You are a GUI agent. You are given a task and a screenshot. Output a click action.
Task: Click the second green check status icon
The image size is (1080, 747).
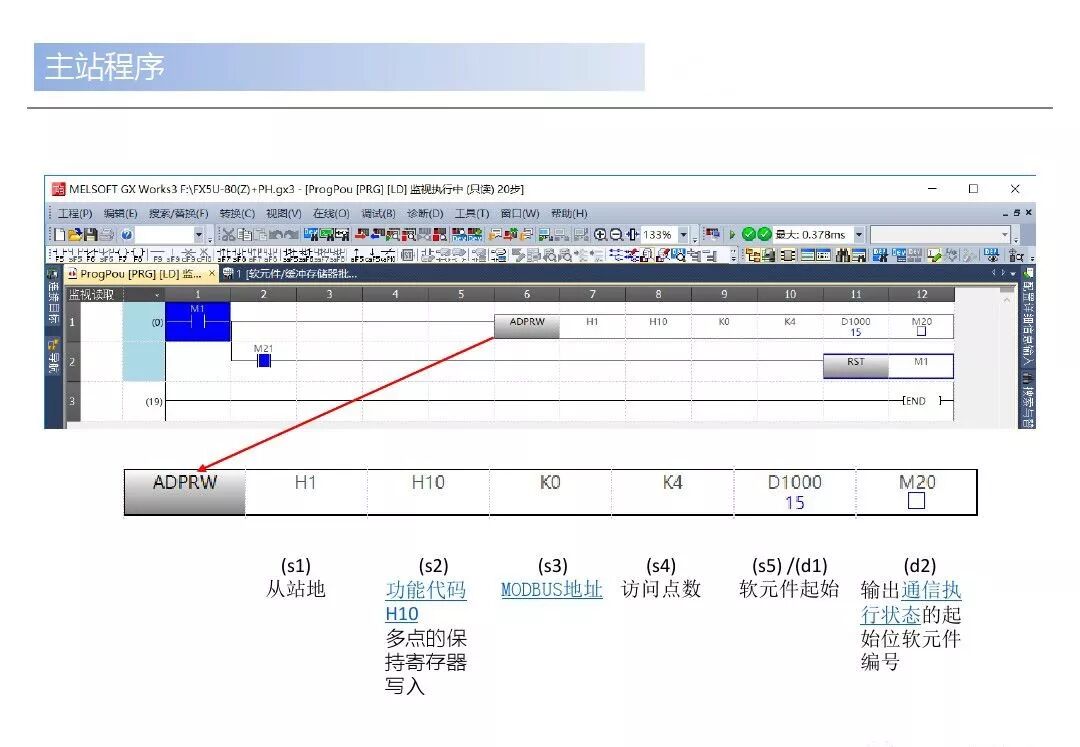(764, 235)
